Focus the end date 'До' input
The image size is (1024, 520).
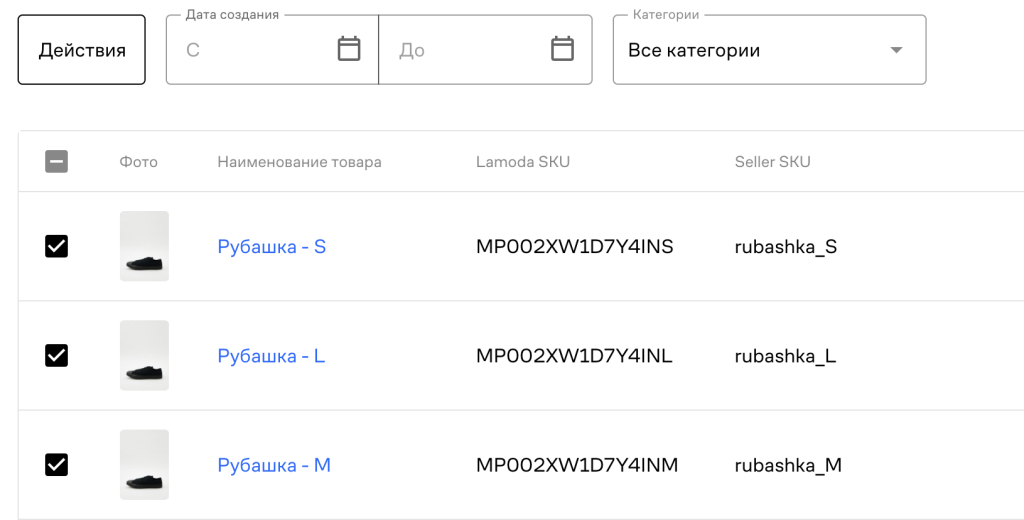click(465, 50)
